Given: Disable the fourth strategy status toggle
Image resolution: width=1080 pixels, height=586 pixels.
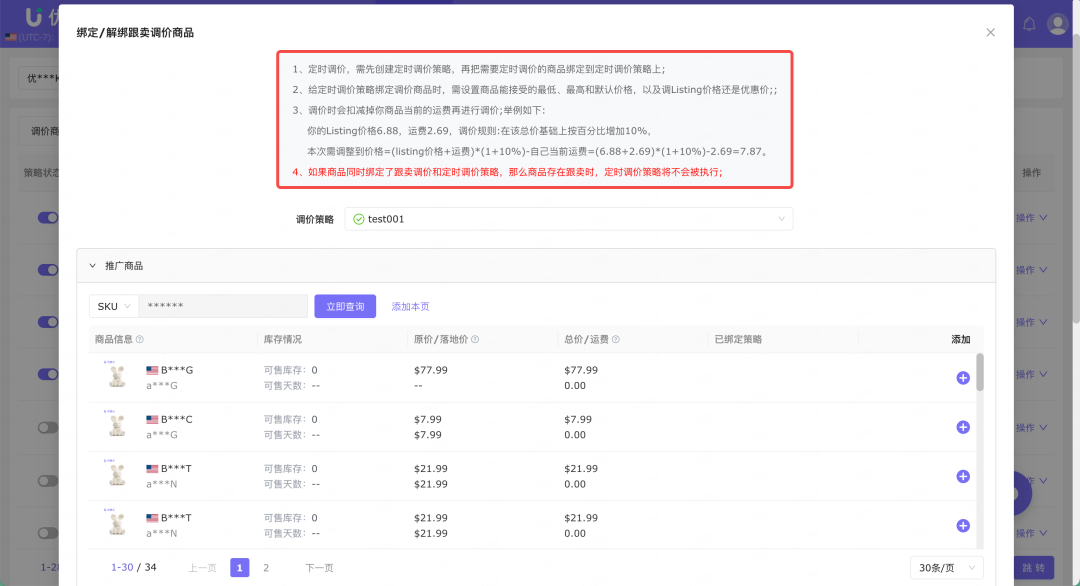Looking at the screenshot, I should coord(48,374).
